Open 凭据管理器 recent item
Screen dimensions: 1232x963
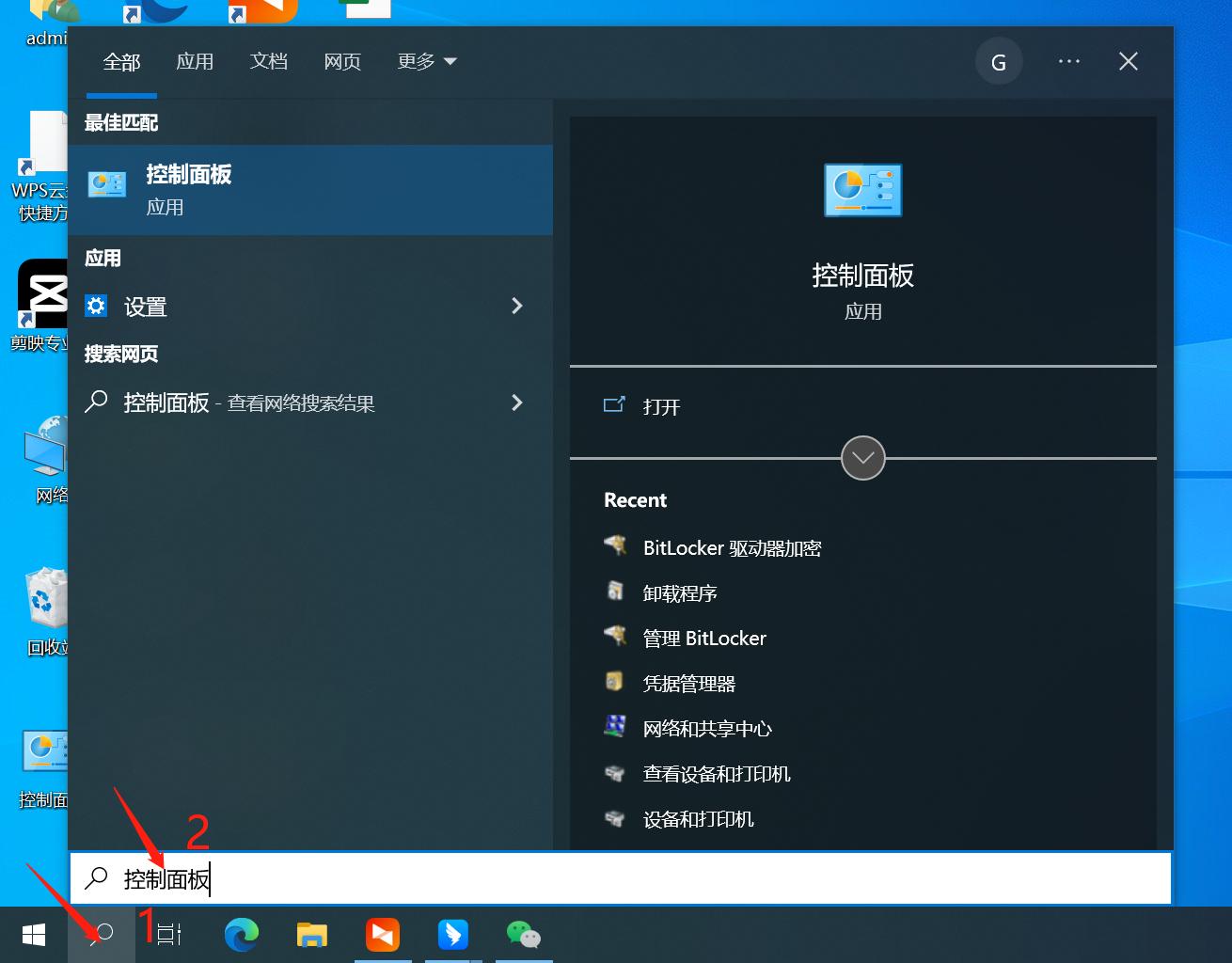[690, 683]
